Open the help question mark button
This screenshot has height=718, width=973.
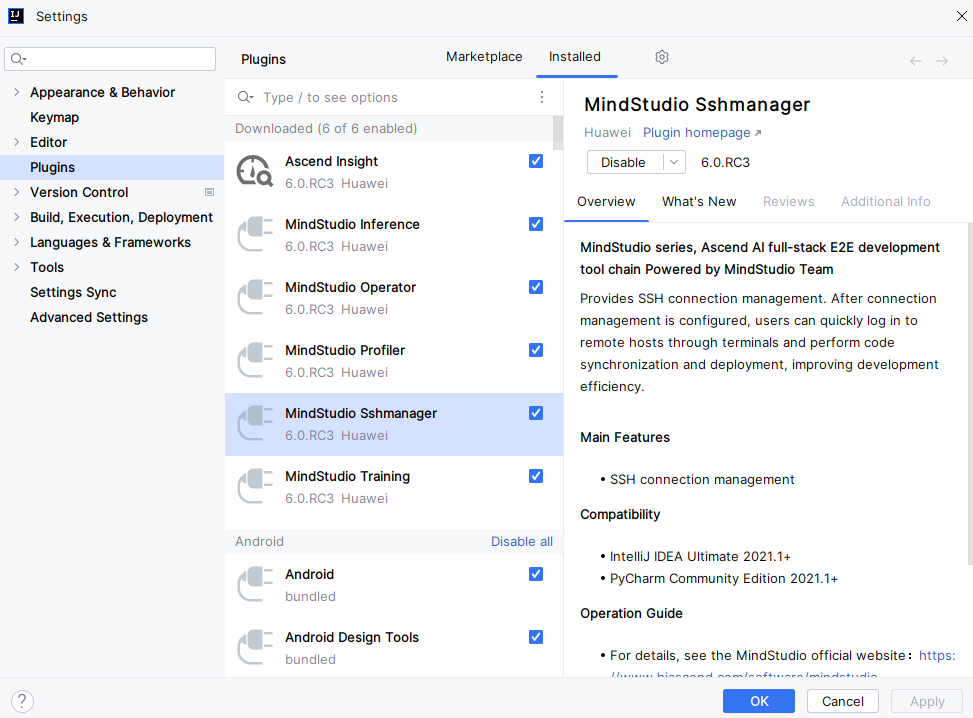point(22,701)
